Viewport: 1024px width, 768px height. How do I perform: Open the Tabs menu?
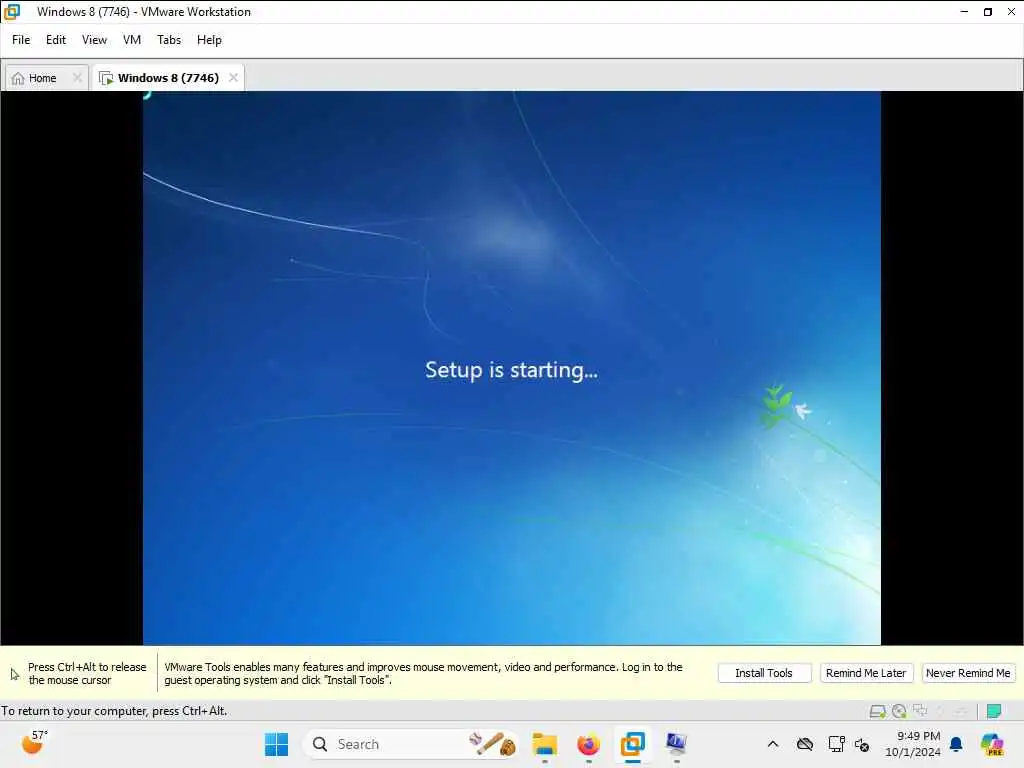tap(169, 40)
